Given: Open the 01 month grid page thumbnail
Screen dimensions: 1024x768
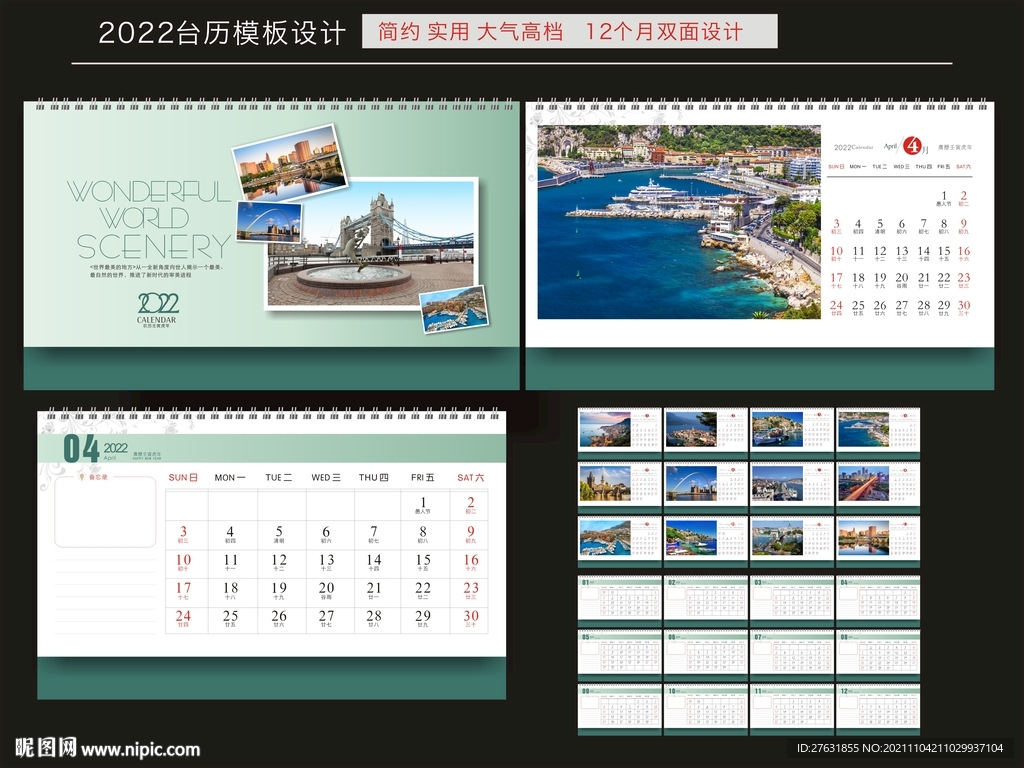Looking at the screenshot, I should pyautogui.click(x=620, y=599).
